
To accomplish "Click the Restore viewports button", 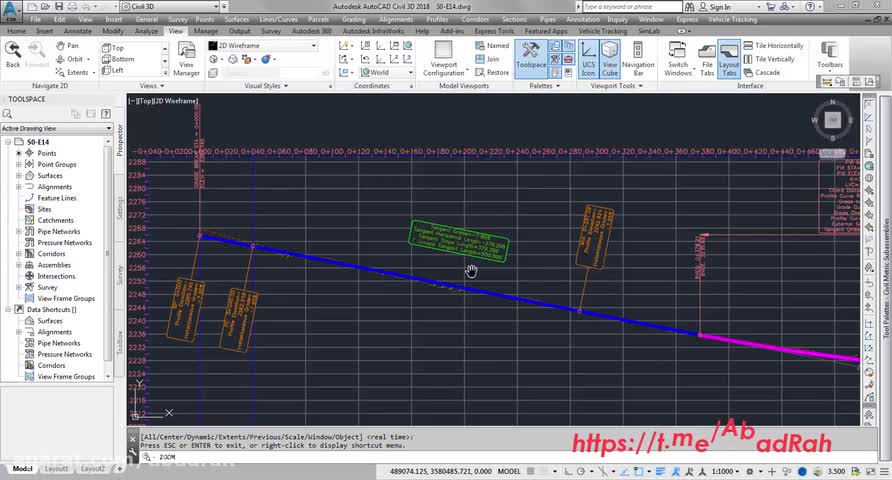I will tap(492, 73).
